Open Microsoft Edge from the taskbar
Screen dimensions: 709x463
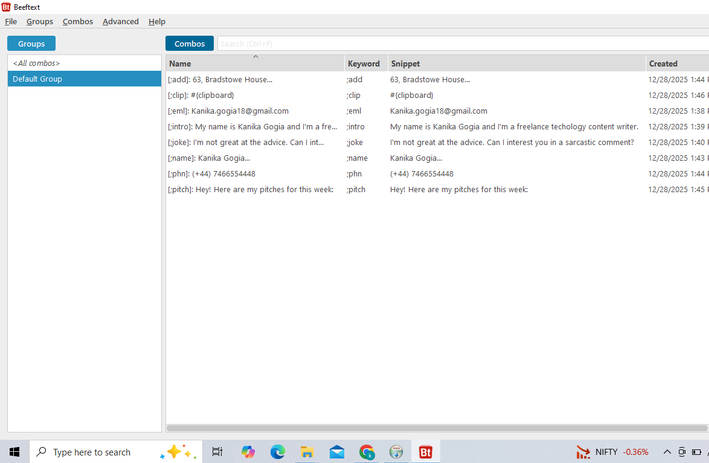coord(278,452)
